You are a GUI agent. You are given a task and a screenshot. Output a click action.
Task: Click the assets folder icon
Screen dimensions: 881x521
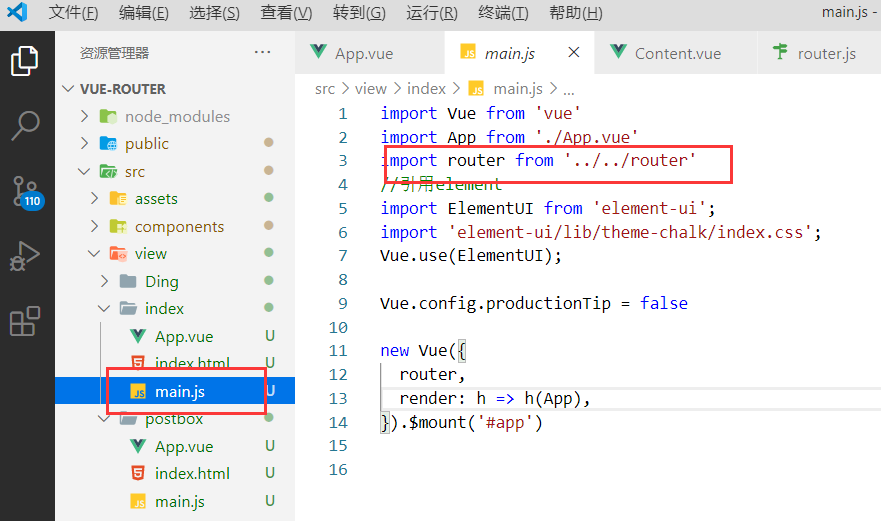[118, 198]
